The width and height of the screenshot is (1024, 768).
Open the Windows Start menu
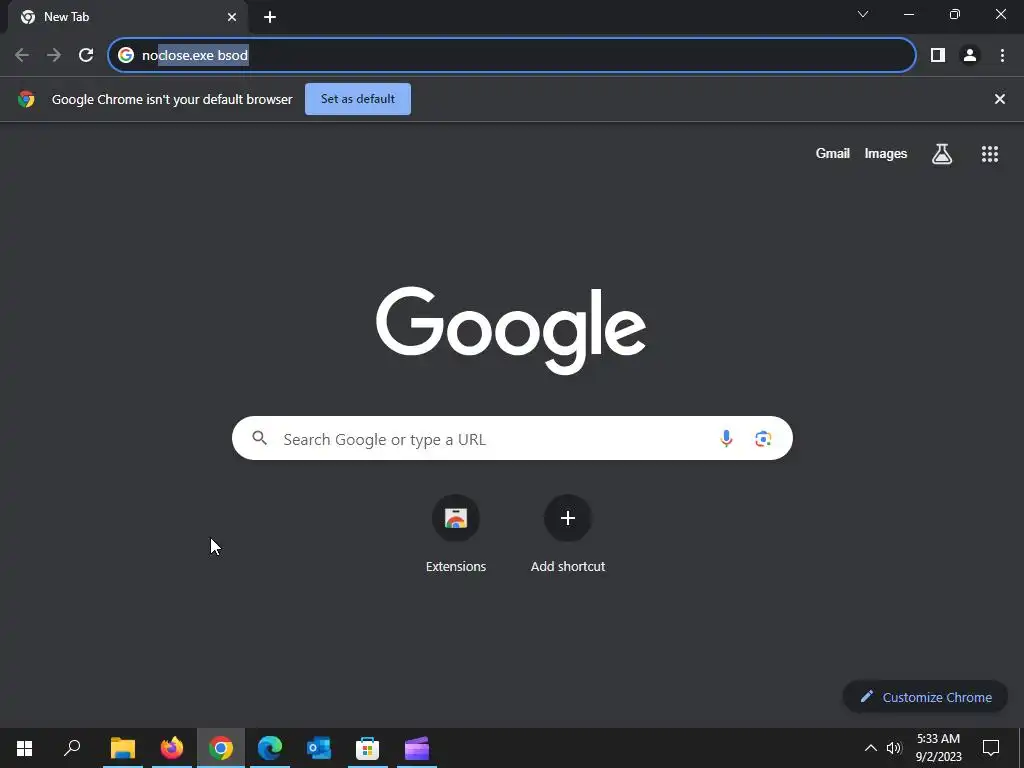[x=25, y=748]
